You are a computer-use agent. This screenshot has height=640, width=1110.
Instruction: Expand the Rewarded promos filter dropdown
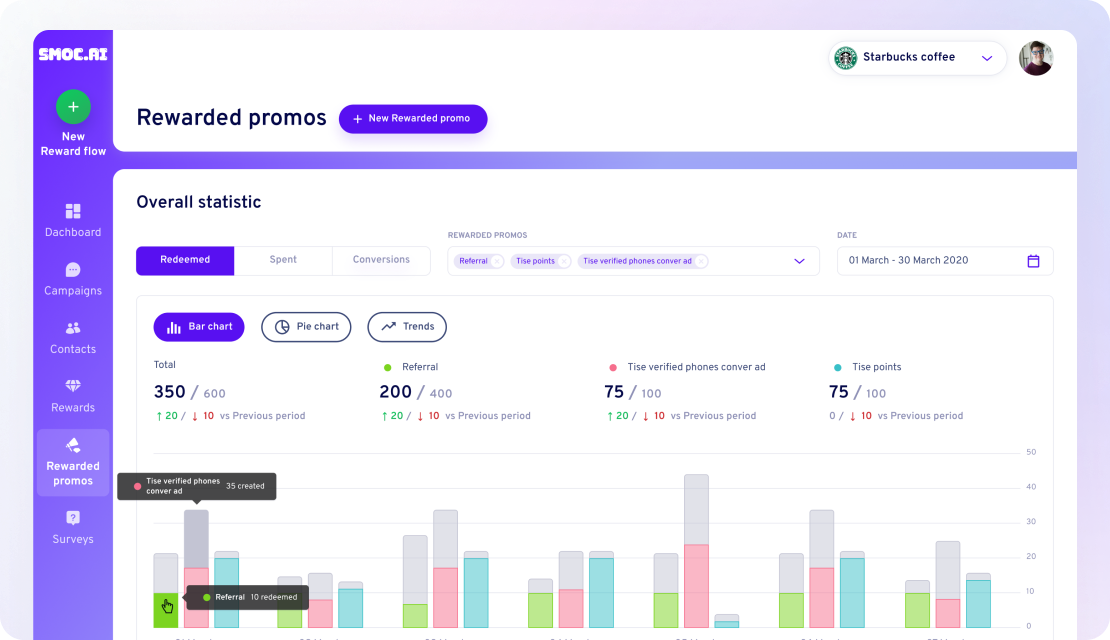coord(799,261)
